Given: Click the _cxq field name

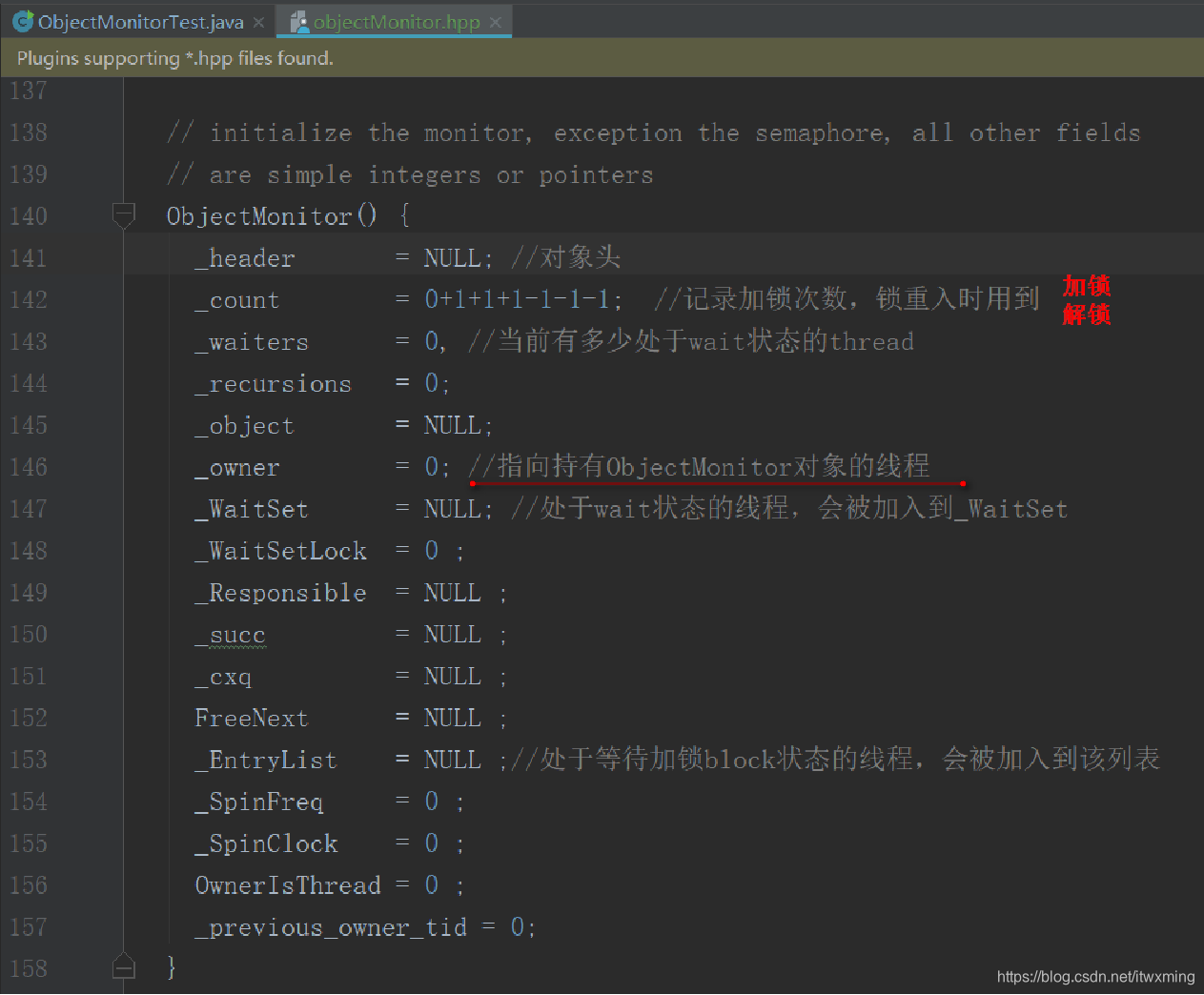Looking at the screenshot, I should coord(224,677).
